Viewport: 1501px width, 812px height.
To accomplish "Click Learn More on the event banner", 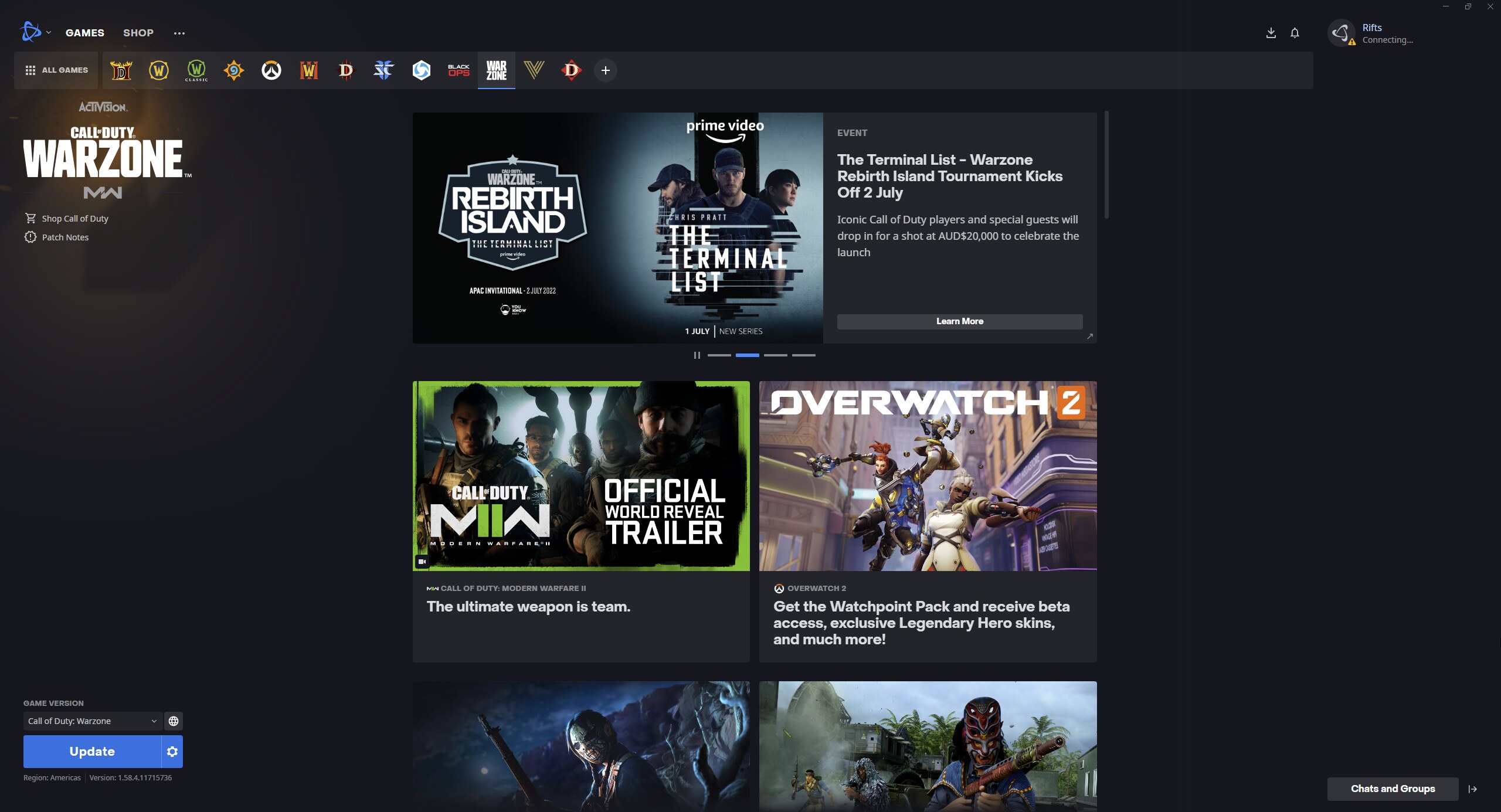I will coord(960,321).
